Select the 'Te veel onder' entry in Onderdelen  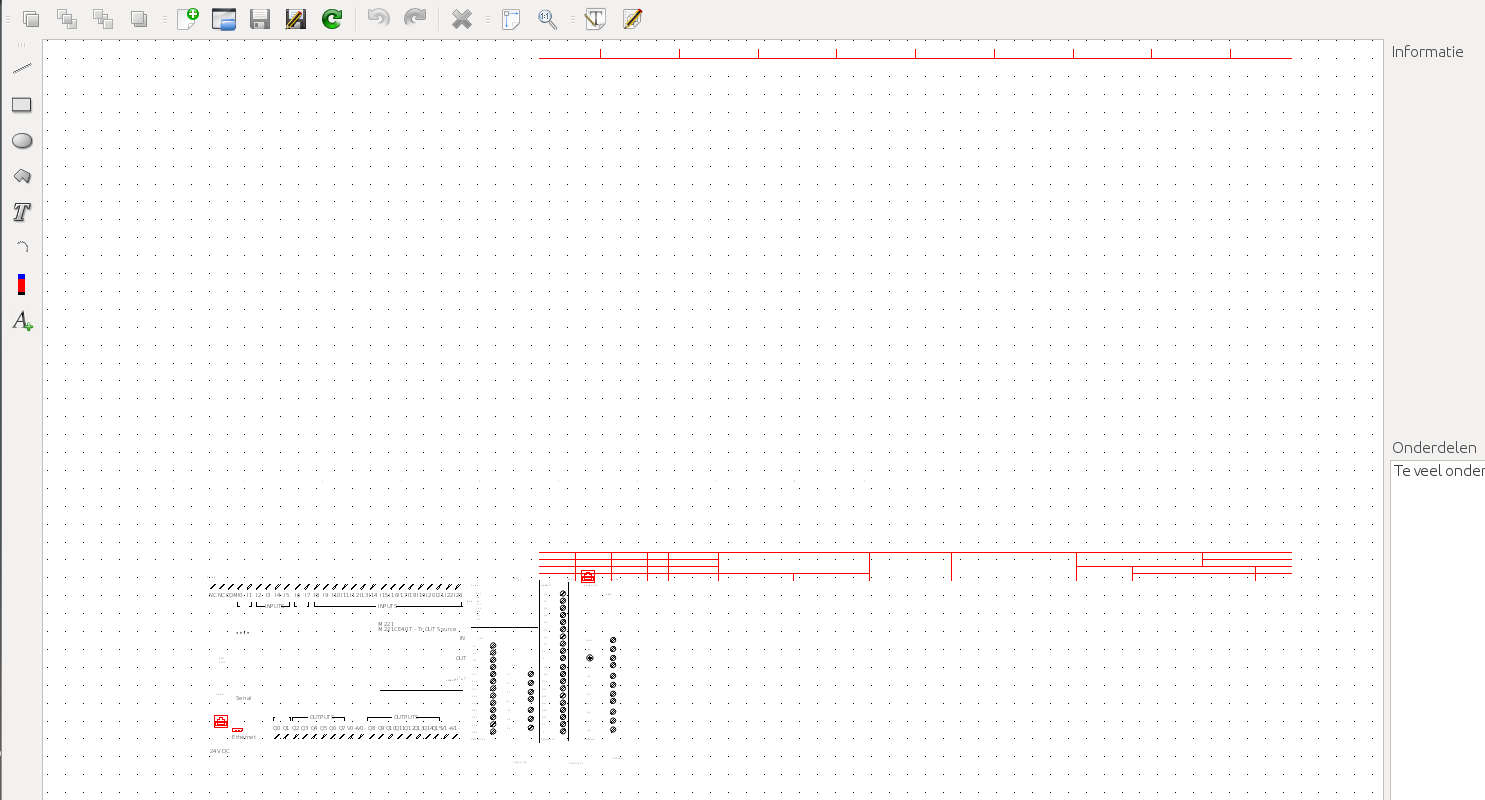point(1438,471)
